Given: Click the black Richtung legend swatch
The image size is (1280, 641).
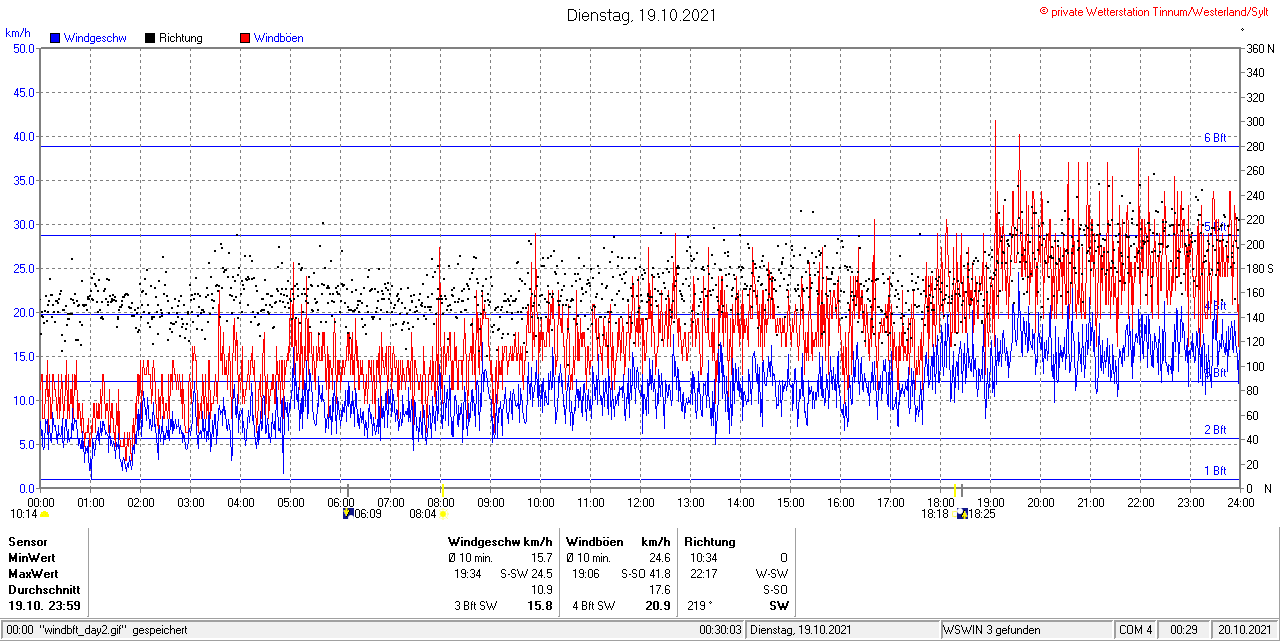Looking at the screenshot, I should click(149, 38).
